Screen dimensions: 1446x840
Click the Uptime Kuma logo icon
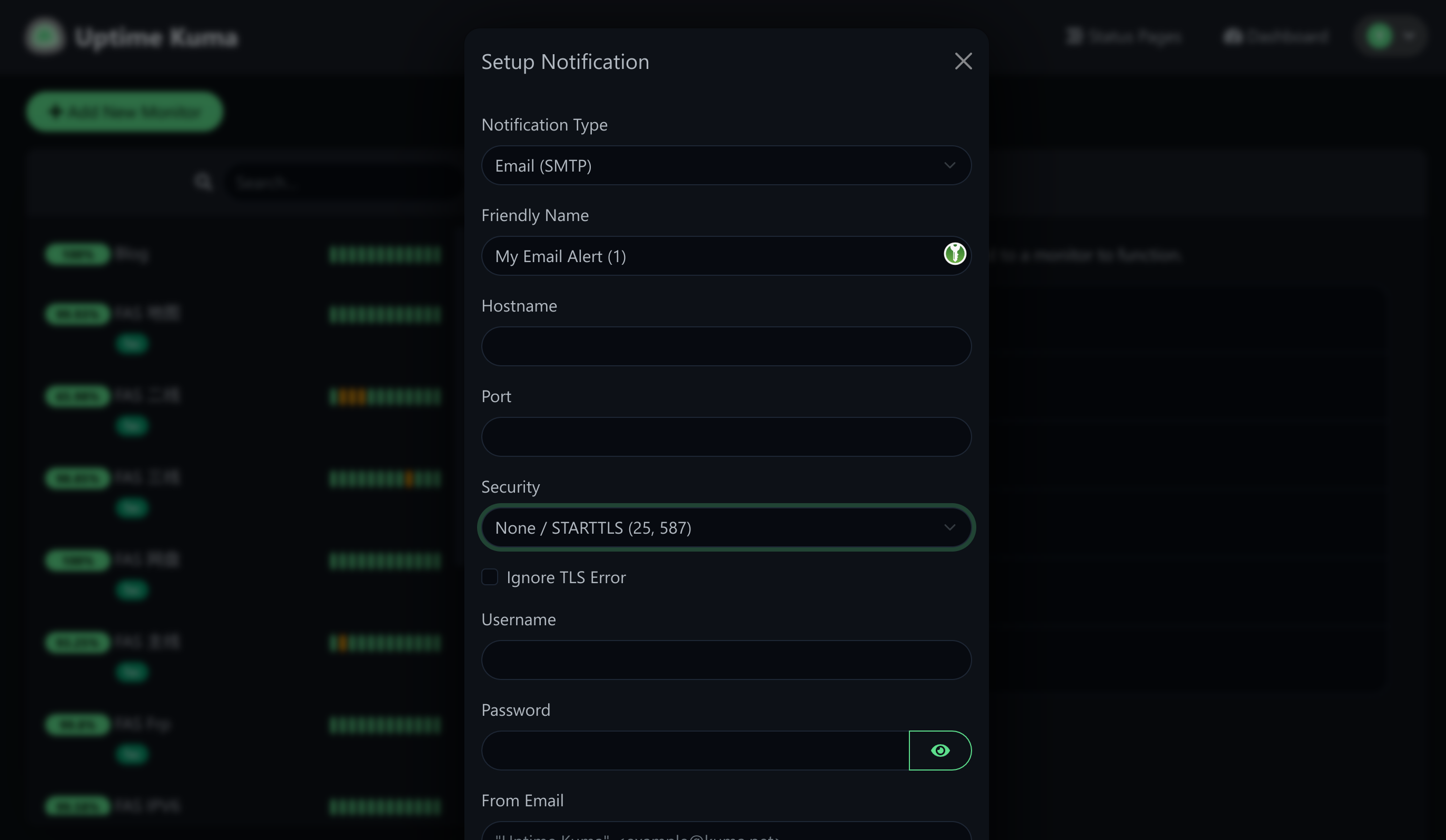point(45,37)
